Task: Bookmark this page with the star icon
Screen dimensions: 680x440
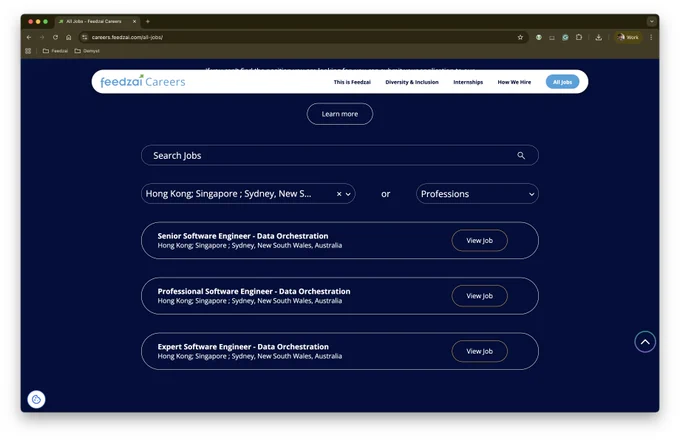Action: click(x=520, y=37)
